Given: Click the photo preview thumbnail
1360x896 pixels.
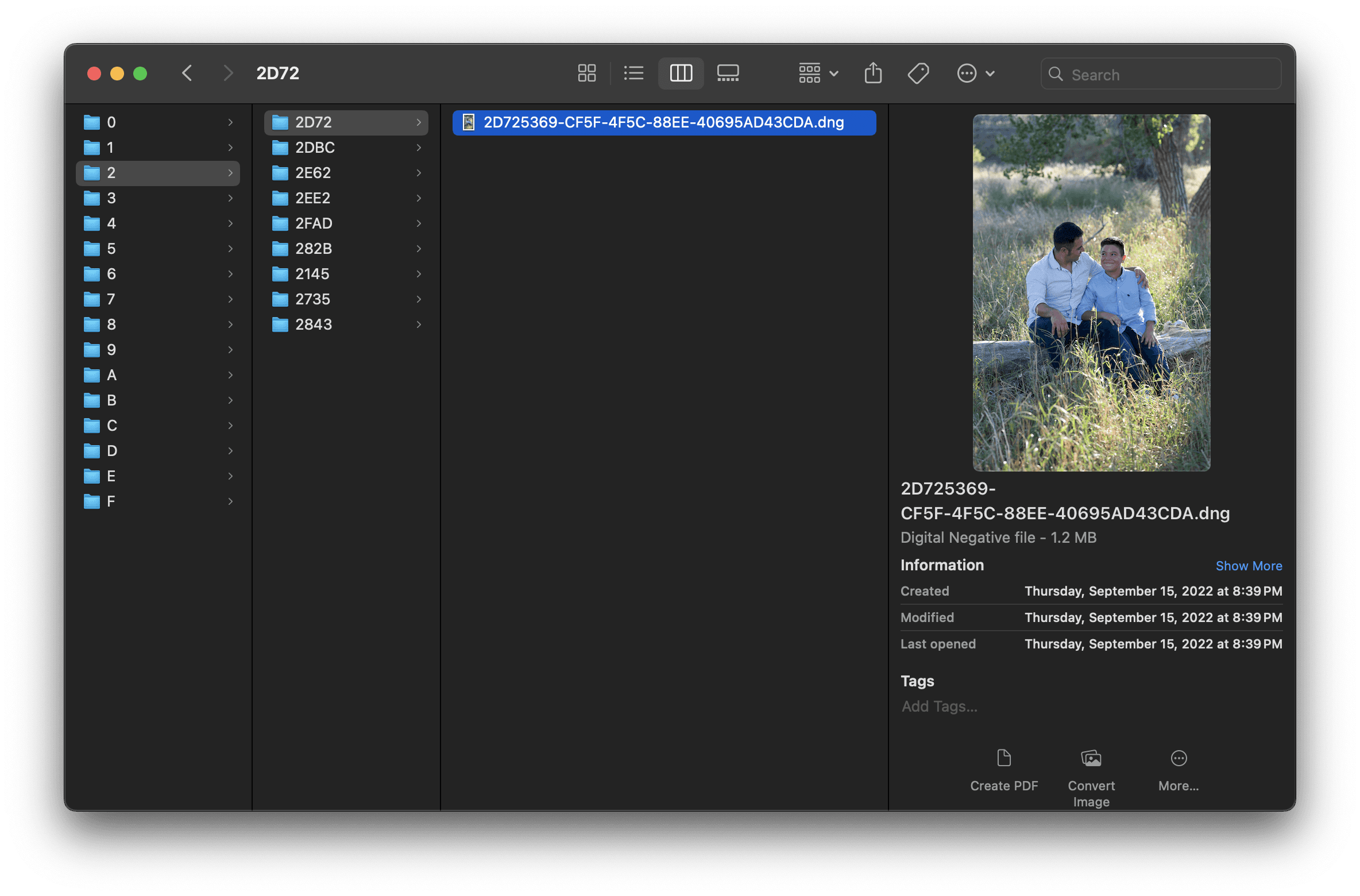Looking at the screenshot, I should click(1091, 293).
